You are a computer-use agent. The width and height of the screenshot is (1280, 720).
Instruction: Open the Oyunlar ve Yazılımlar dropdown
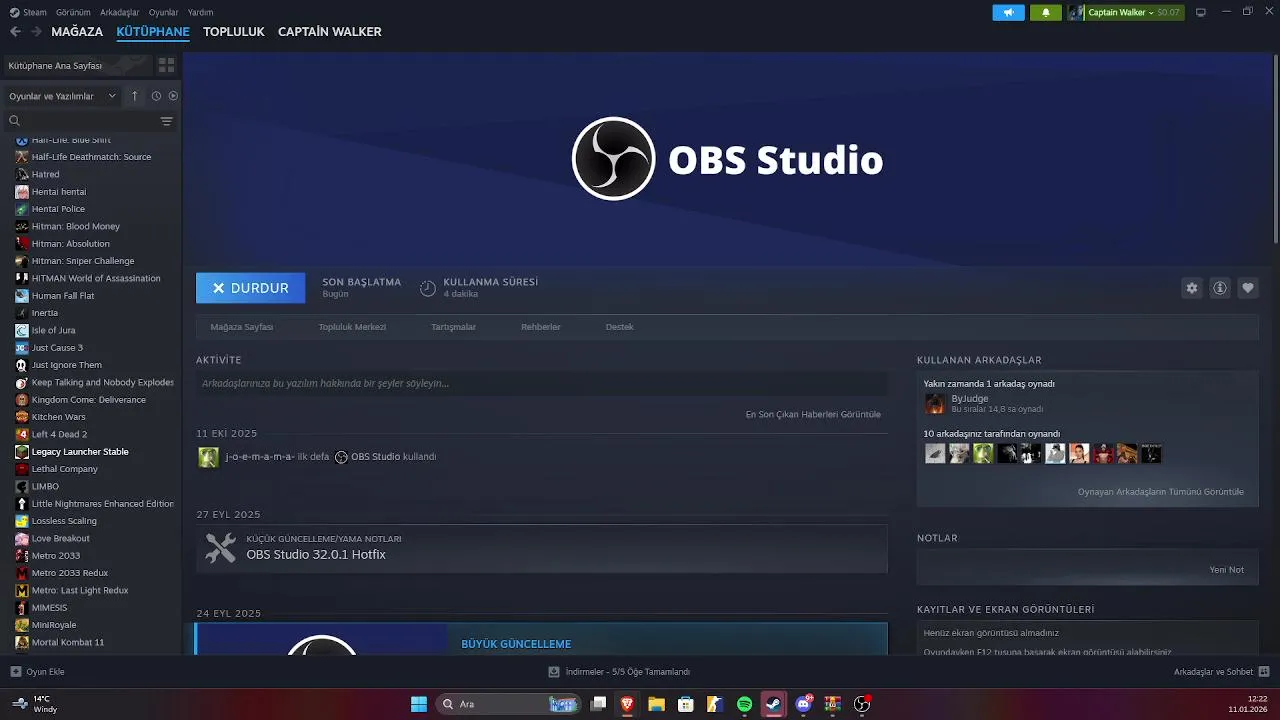(62, 96)
